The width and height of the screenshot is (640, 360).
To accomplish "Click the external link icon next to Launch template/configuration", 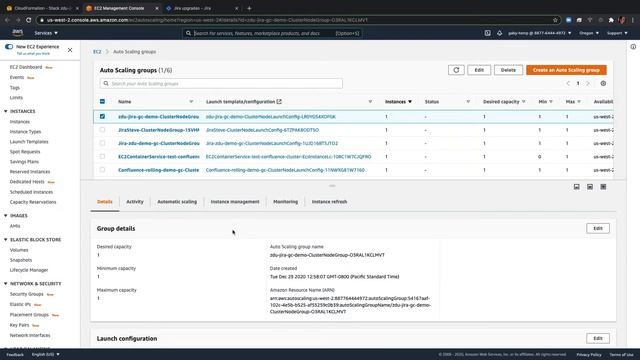I will pos(279,102).
